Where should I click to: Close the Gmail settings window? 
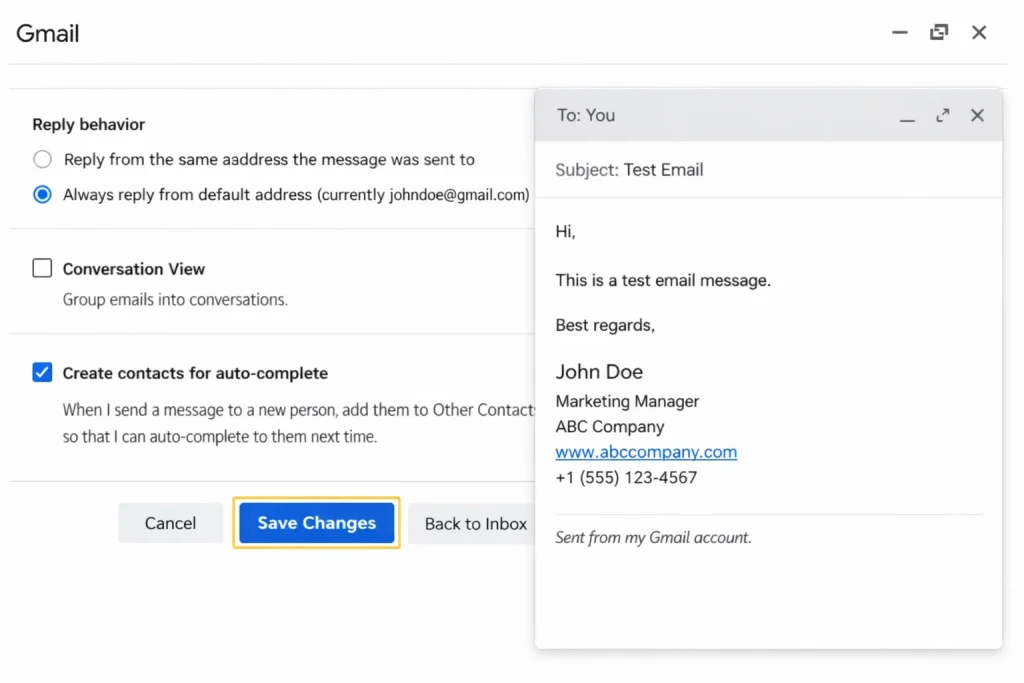pyautogui.click(x=979, y=33)
